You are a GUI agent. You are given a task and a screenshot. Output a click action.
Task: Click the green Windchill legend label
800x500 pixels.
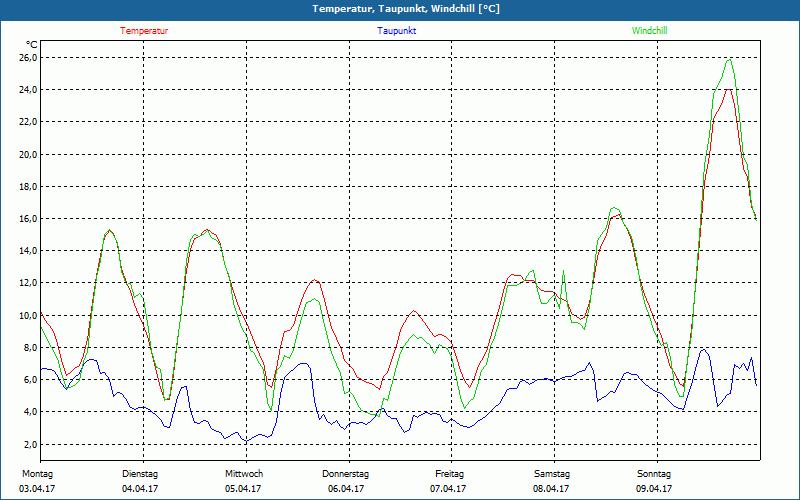(650, 31)
